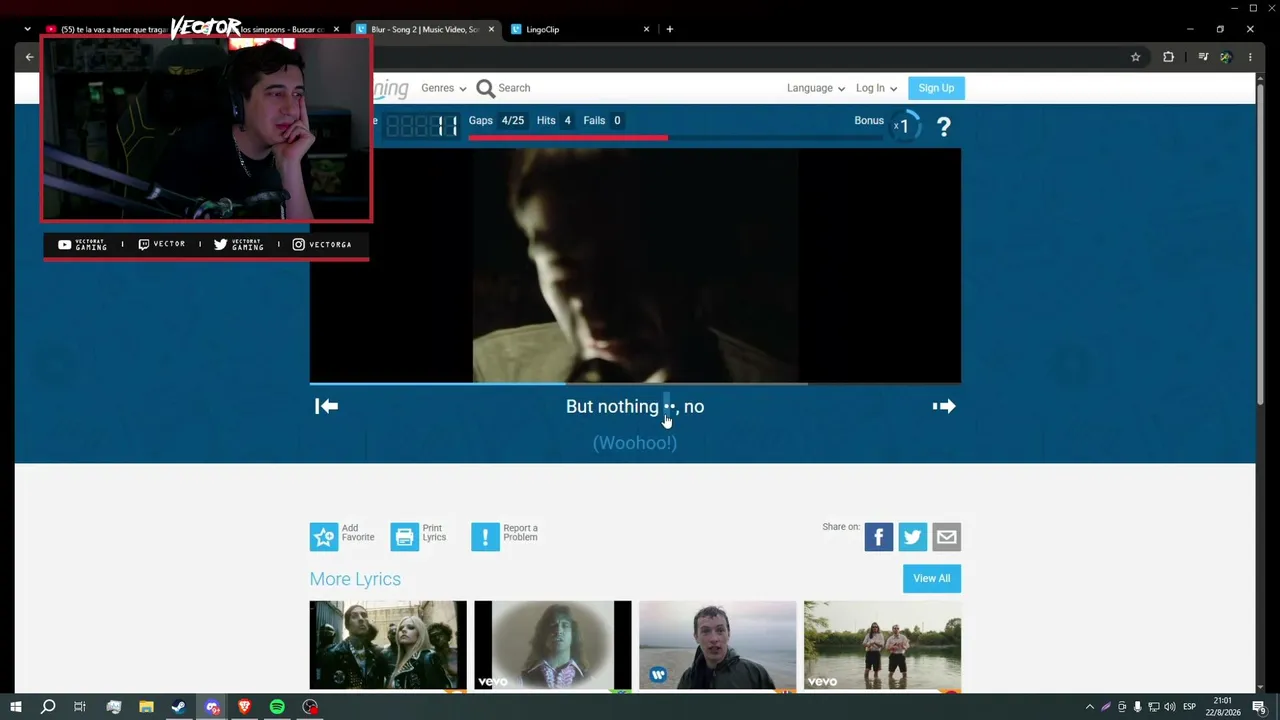Open the volume control in system tray
The image size is (1280, 720).
tap(1169, 707)
